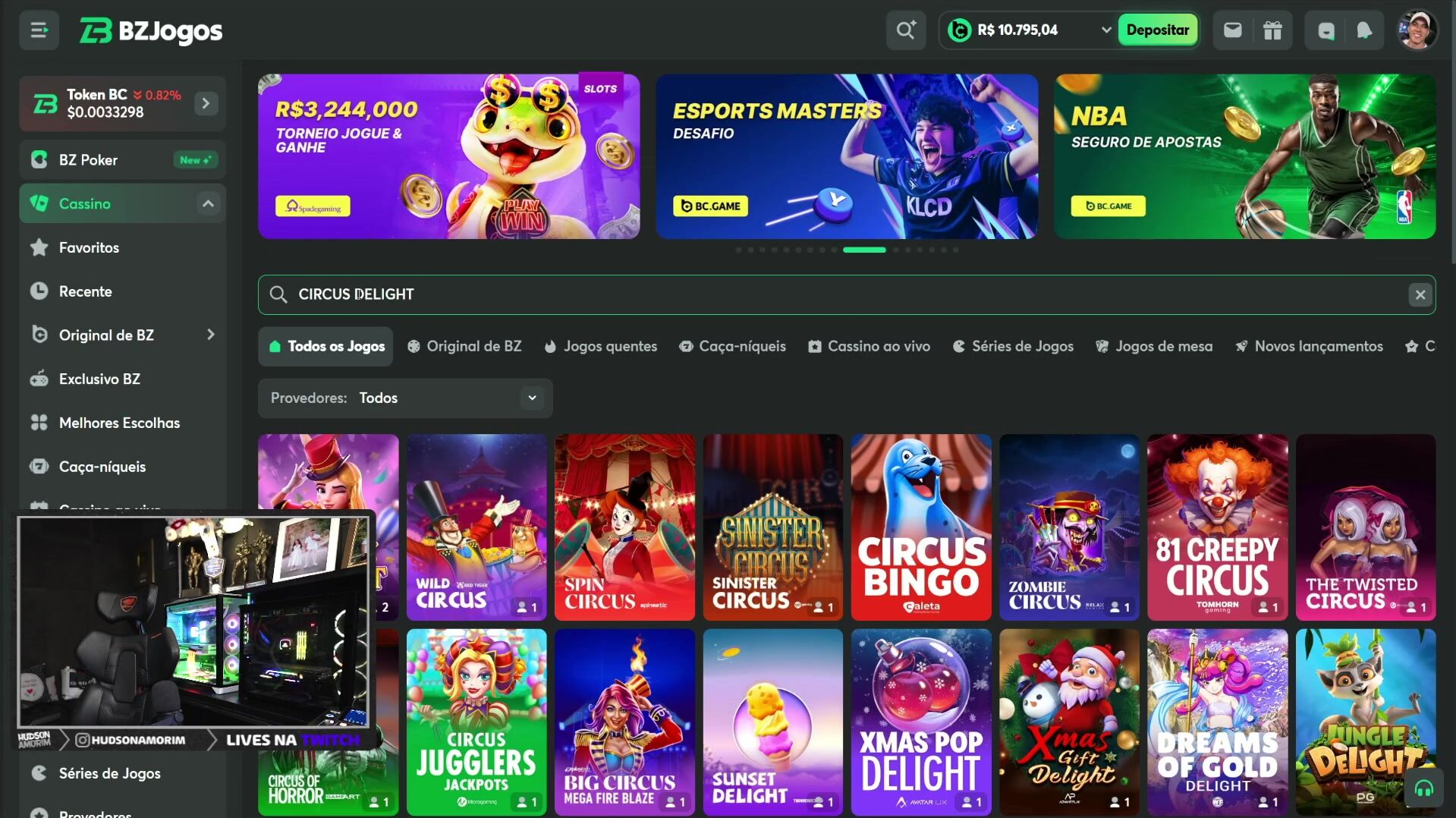
Task: Open the Sunset Delight game
Action: pos(772,722)
